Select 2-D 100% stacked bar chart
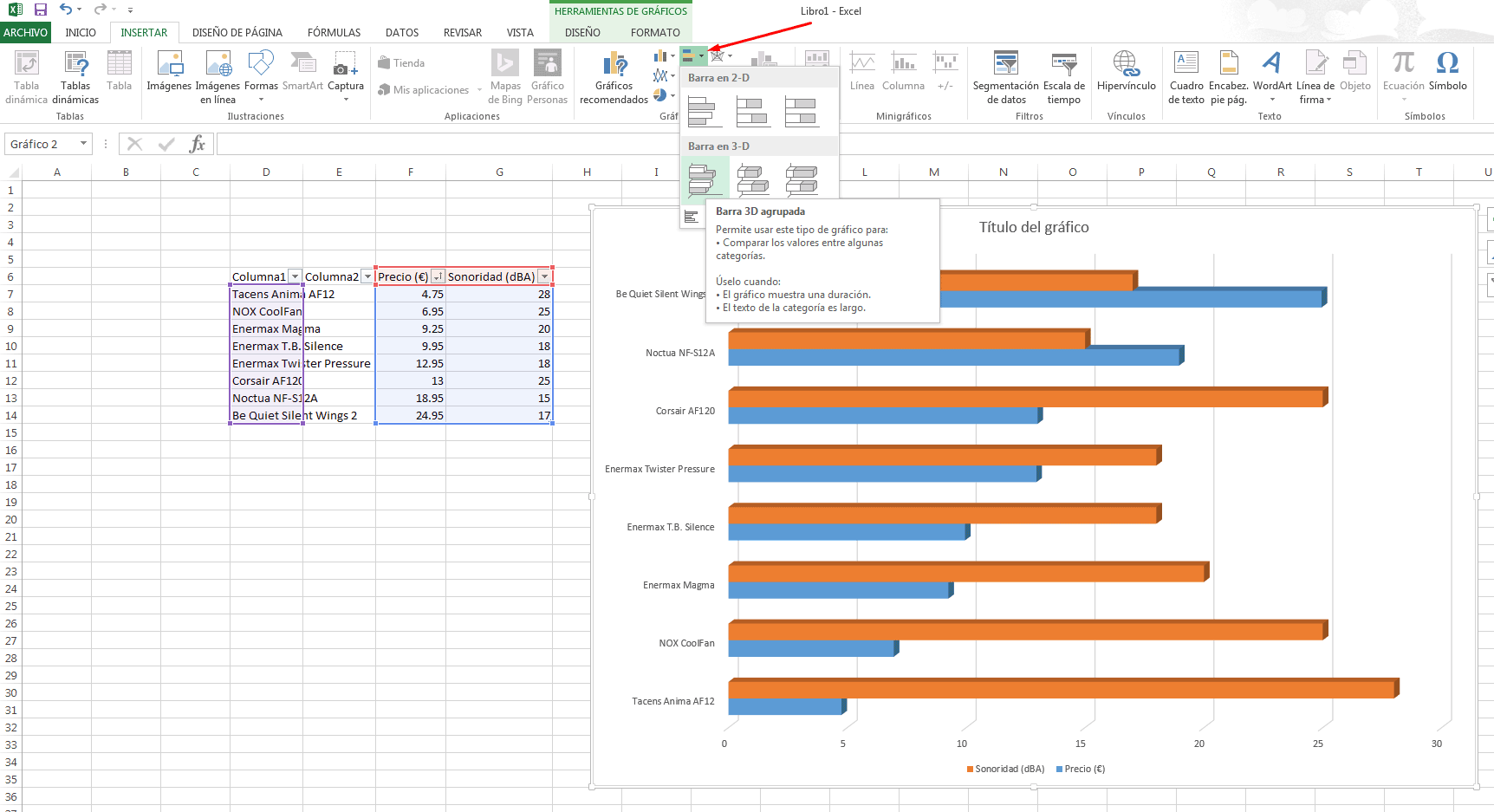 pyautogui.click(x=801, y=112)
